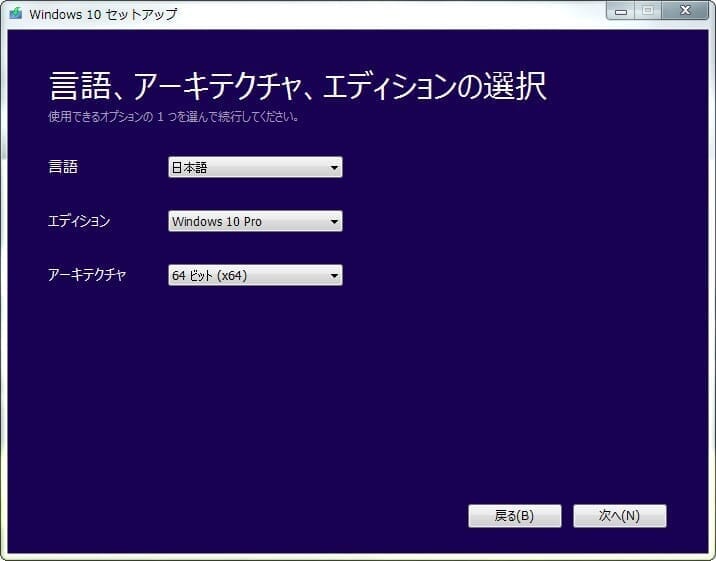Click the 使用できるオプション instruction subtitle text

[175, 117]
